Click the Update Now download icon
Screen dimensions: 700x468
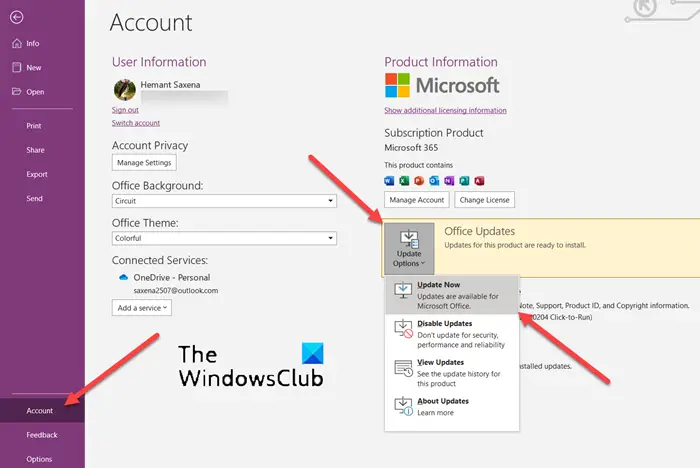(403, 290)
